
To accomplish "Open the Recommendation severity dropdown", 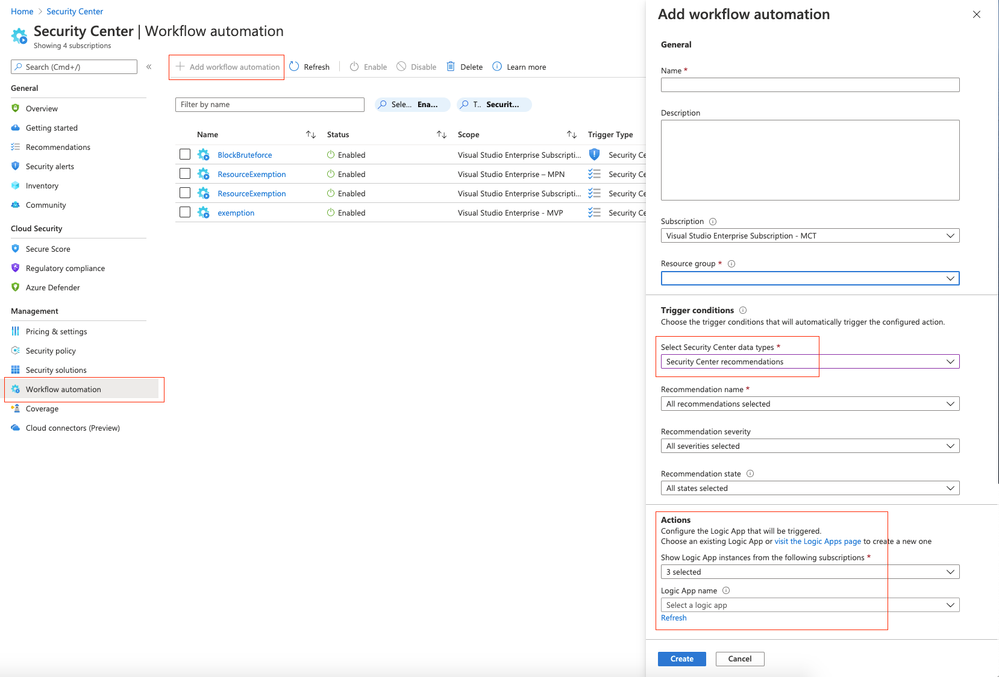I will 810,446.
